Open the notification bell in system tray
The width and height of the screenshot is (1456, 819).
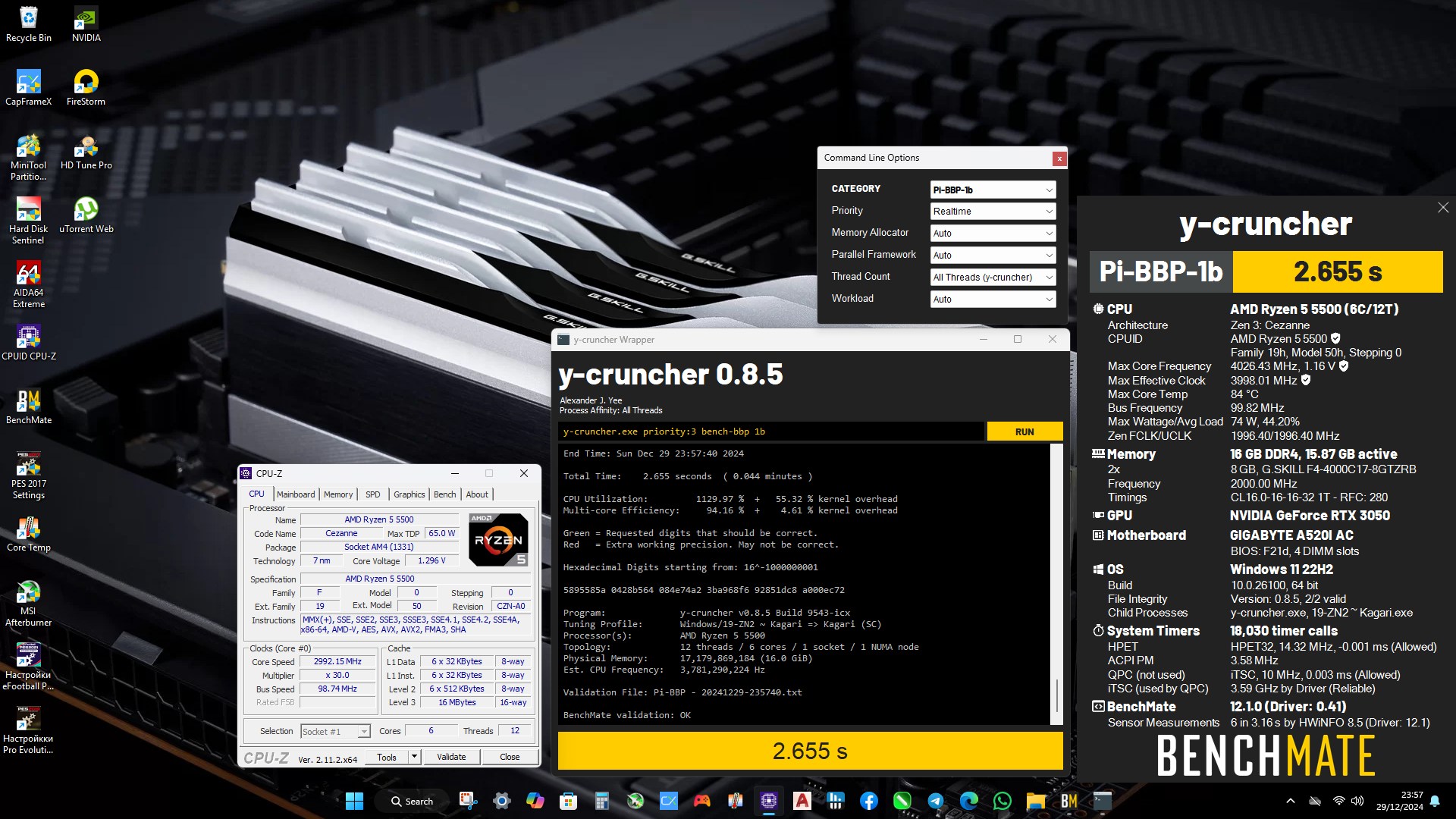coord(1435,801)
